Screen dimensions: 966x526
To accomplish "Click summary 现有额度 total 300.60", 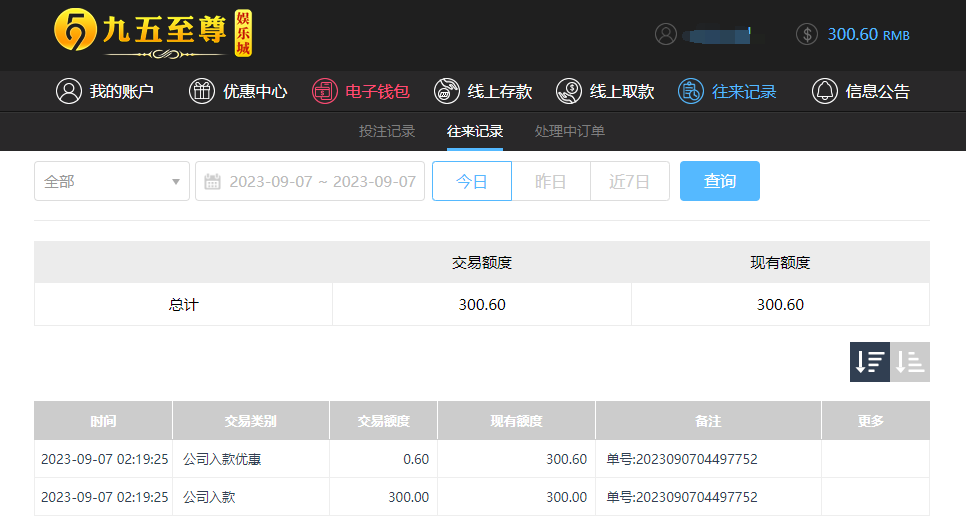I will (780, 305).
